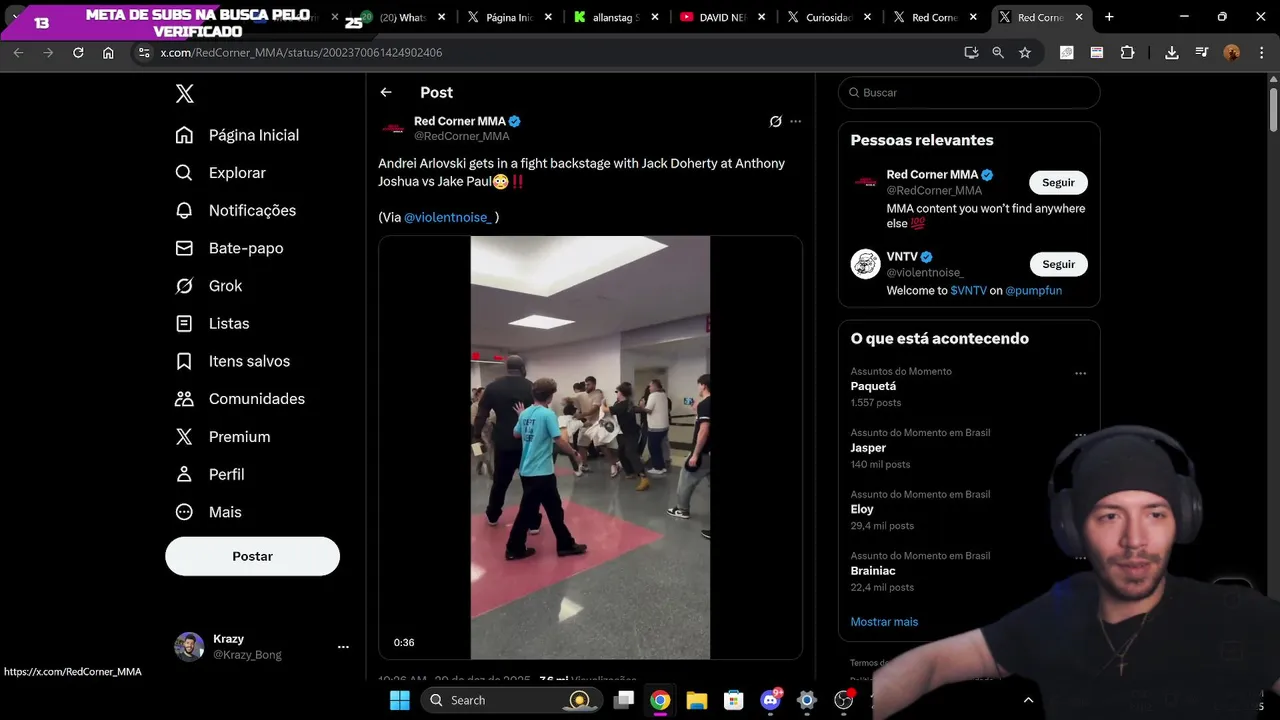Open Bate-papo messages

coord(229,248)
